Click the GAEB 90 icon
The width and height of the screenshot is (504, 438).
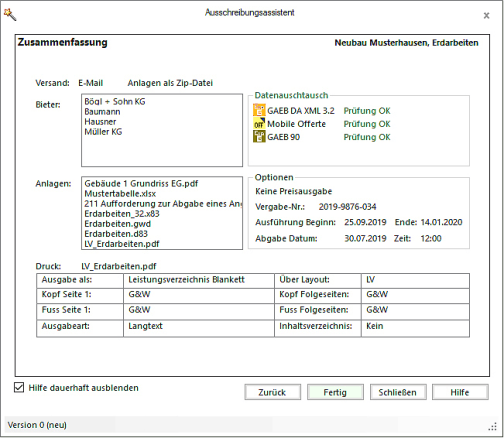(259, 137)
